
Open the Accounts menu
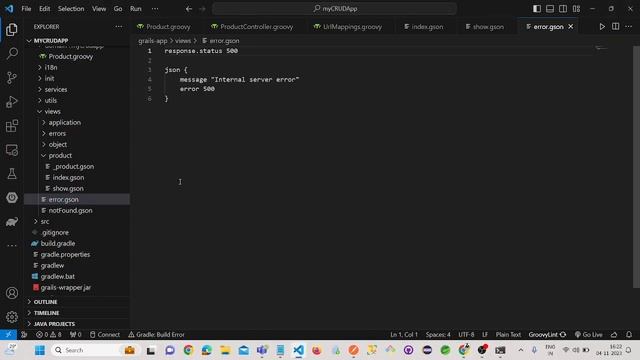(12, 293)
